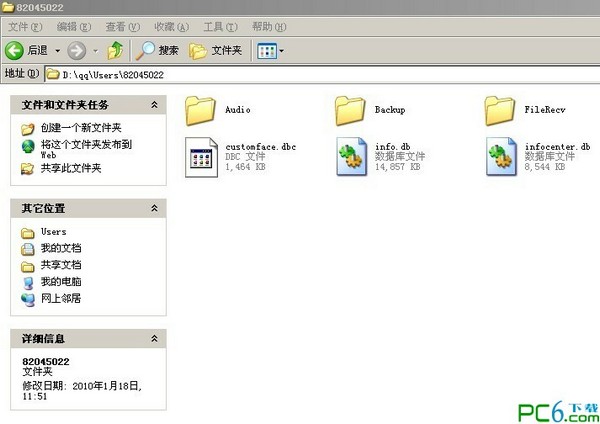Toggle the Folders (文件夹) pane button
This screenshot has width=600, height=424.
(x=215, y=51)
